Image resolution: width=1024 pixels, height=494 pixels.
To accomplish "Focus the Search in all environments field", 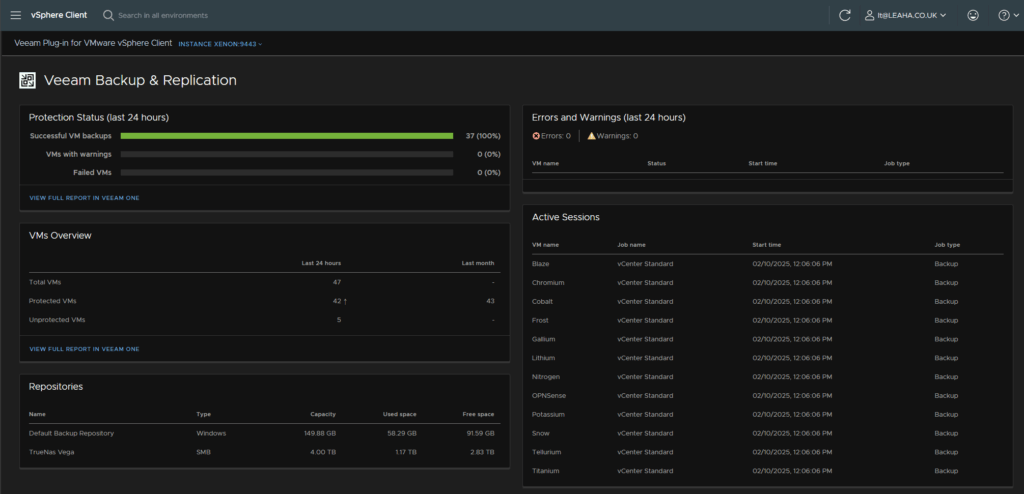I will (x=163, y=15).
